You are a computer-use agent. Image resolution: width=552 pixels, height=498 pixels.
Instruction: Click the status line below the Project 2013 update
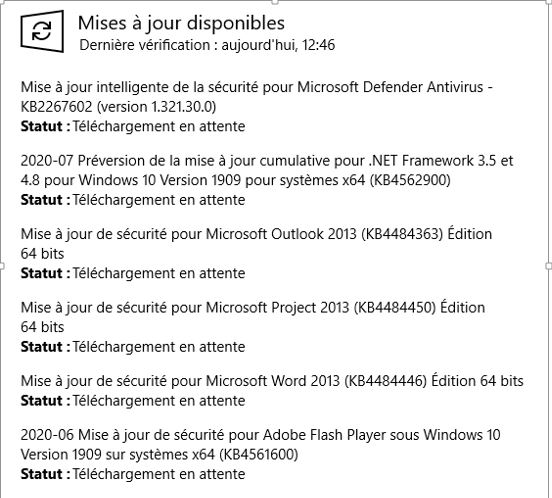(133, 347)
